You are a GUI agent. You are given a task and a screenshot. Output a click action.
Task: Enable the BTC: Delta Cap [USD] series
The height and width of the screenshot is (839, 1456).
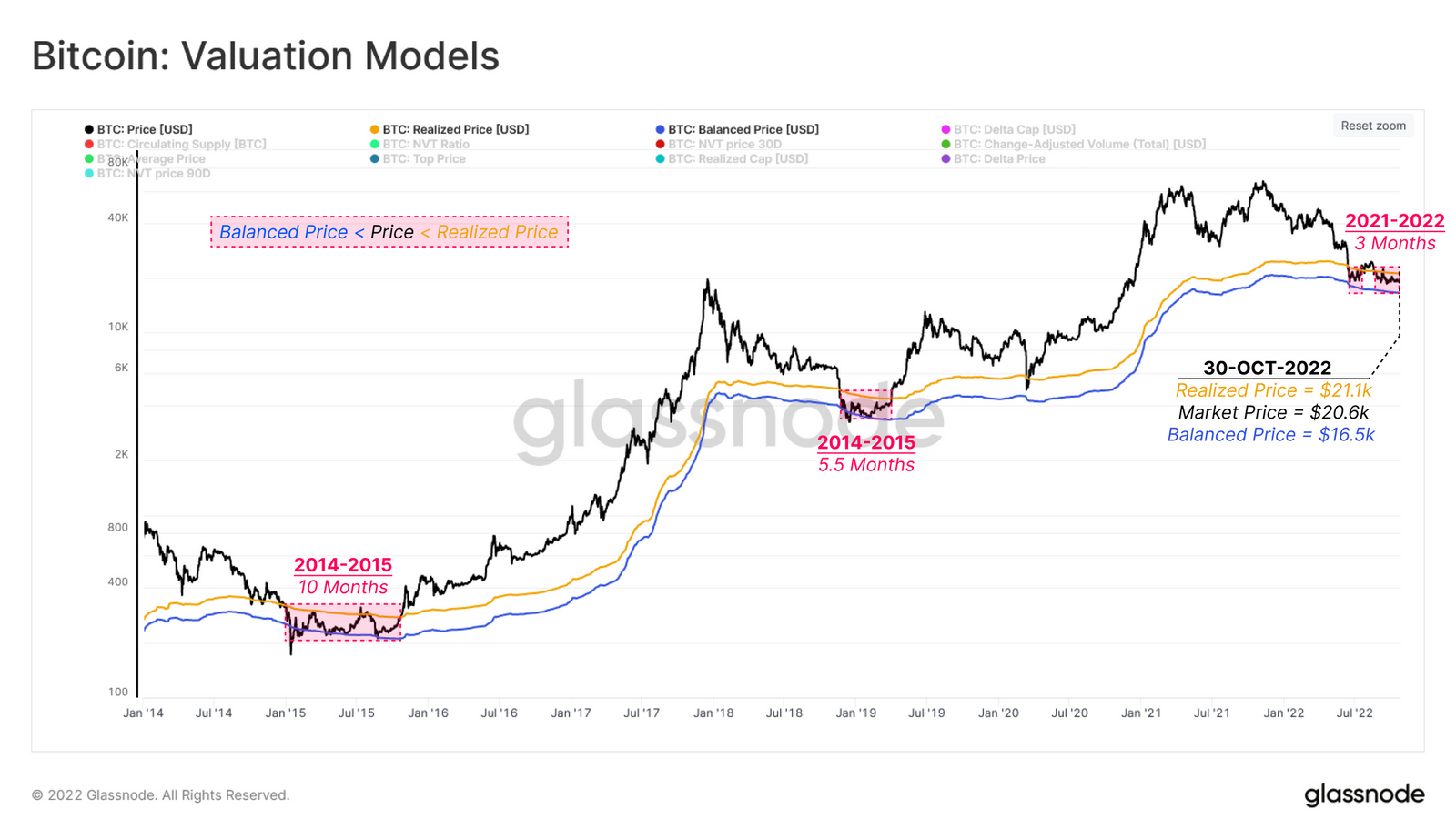tap(1008, 129)
